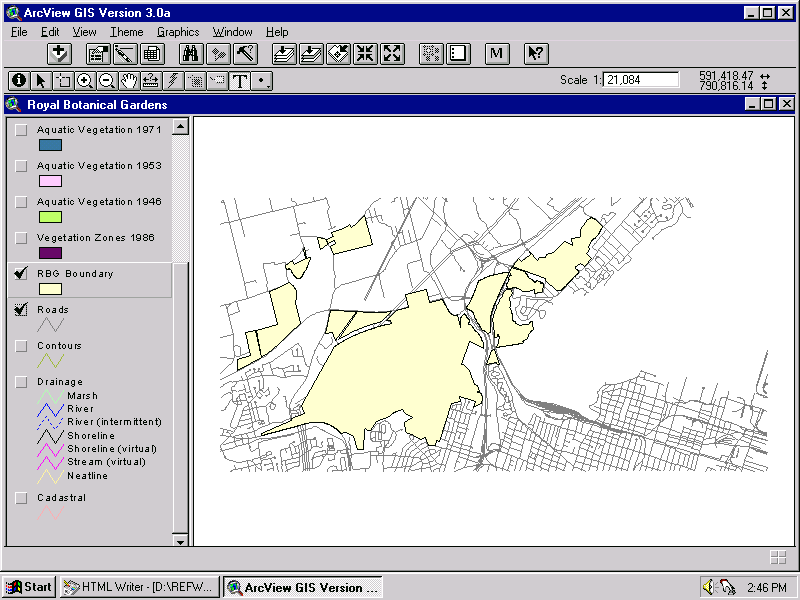Turn off the Roads theme checkbox
Screen dimensions: 800x600
point(21,310)
